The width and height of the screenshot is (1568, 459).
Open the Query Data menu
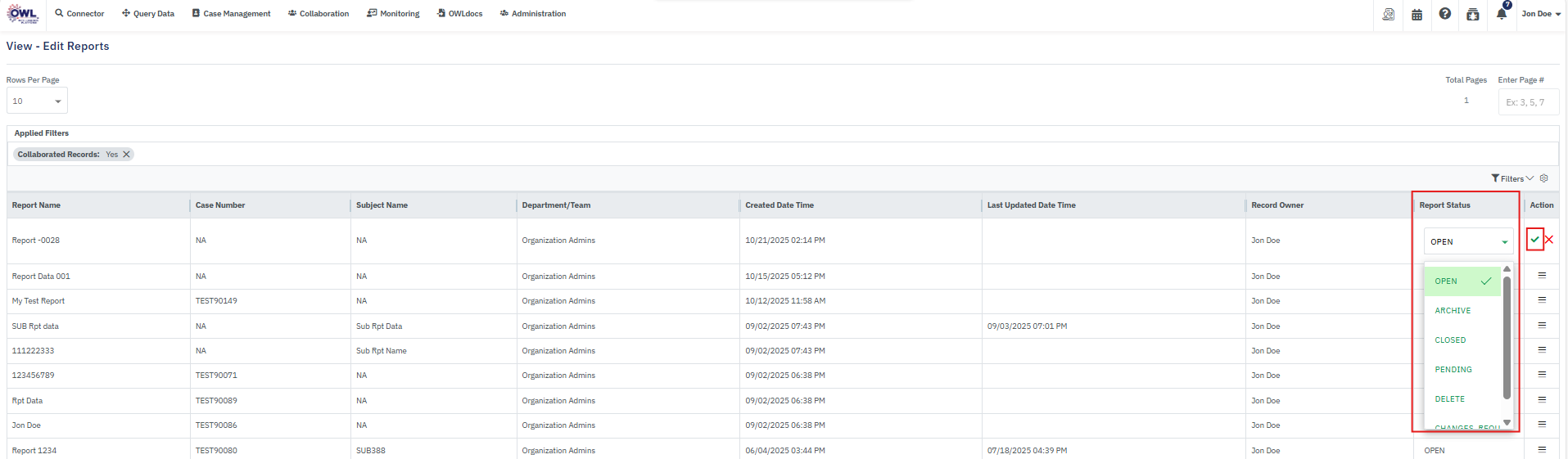pos(148,14)
